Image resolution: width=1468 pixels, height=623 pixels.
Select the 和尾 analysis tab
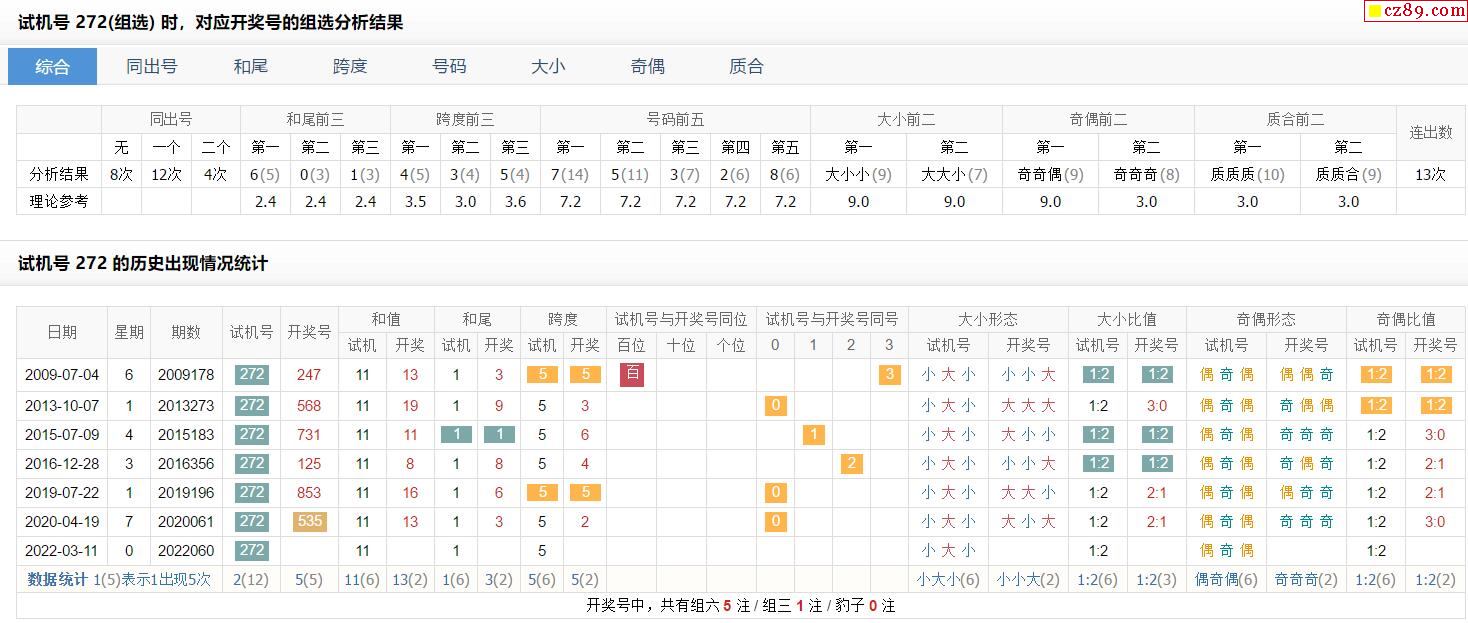(x=250, y=67)
